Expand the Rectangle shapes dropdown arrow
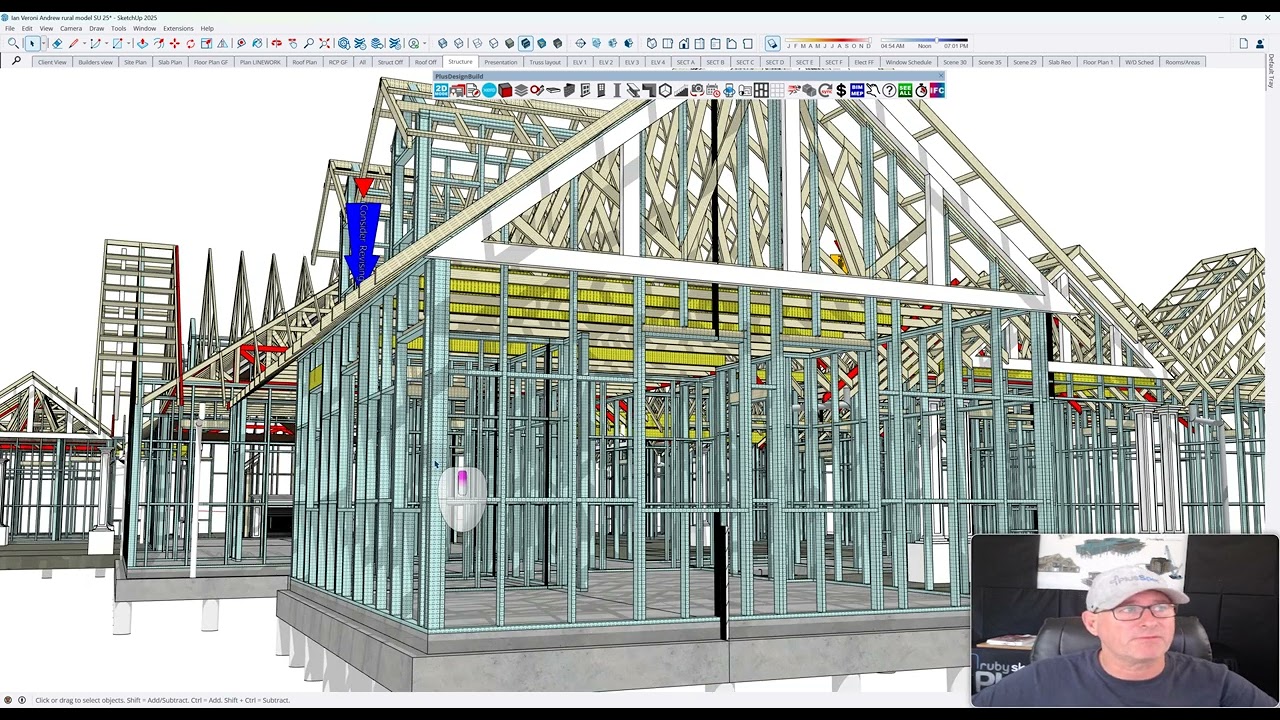Image resolution: width=1280 pixels, height=720 pixels. (x=129, y=43)
